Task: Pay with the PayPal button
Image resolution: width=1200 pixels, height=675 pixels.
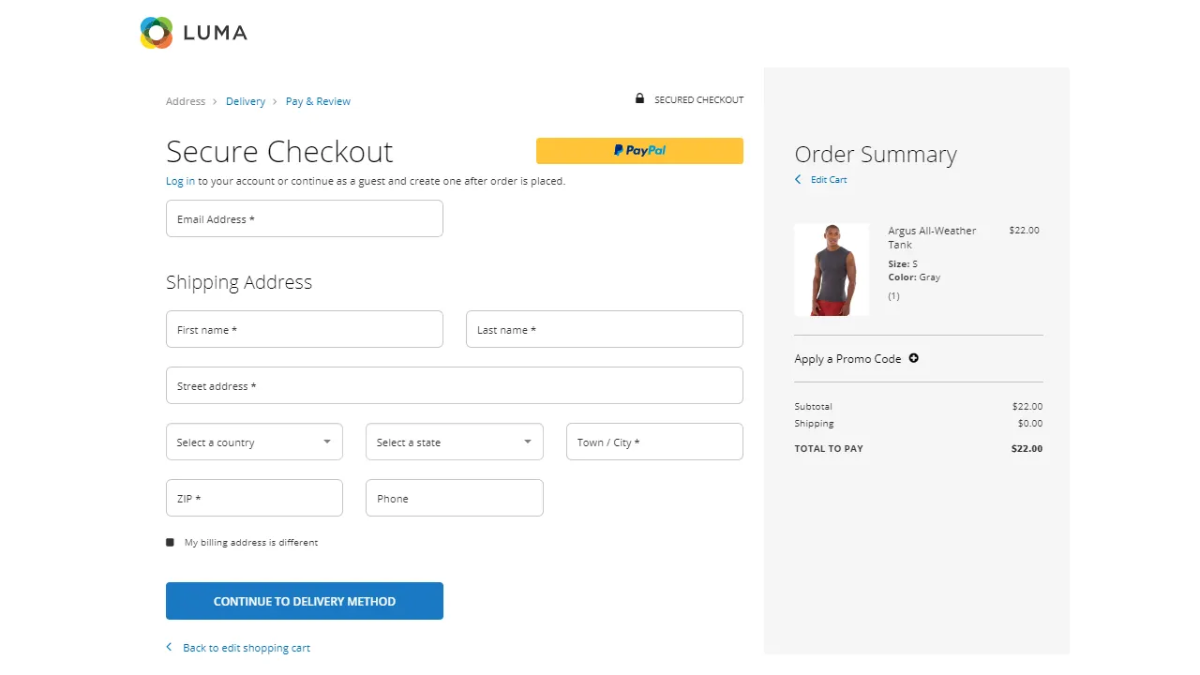Action: pyautogui.click(x=640, y=150)
